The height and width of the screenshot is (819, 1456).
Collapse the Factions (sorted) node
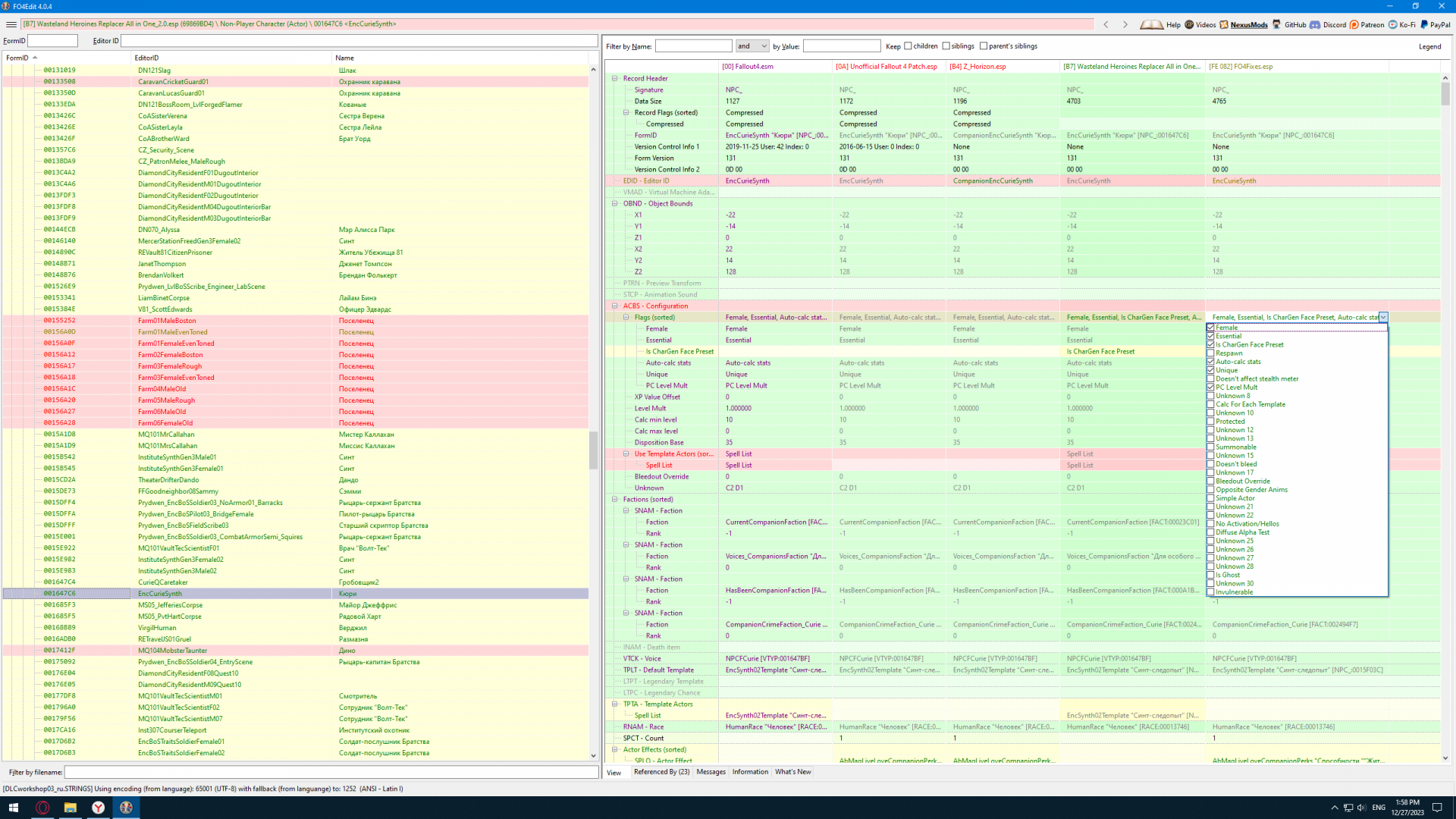[x=615, y=500]
